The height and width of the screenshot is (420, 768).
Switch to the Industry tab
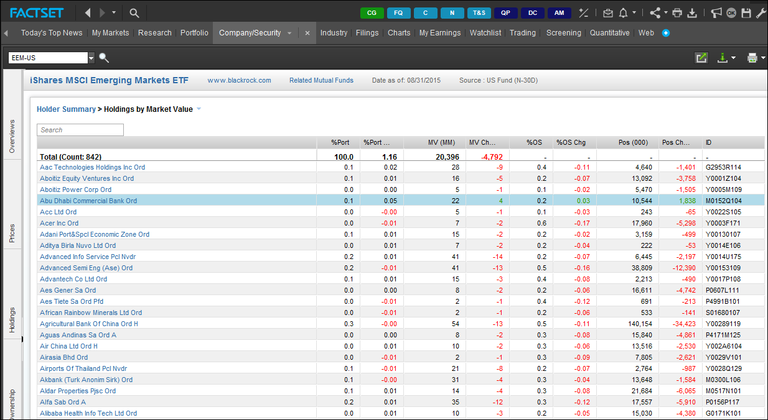pos(334,33)
